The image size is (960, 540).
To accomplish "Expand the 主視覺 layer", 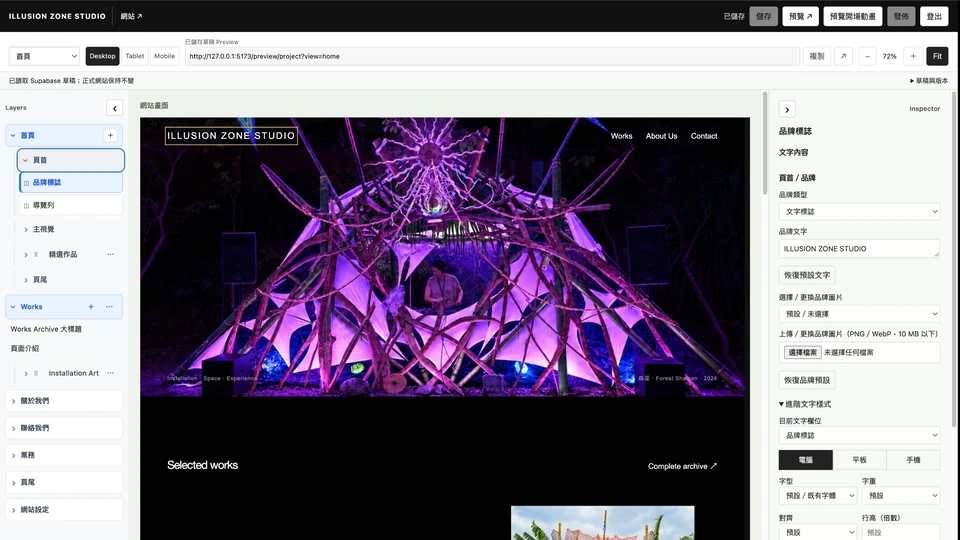I will tap(26, 230).
